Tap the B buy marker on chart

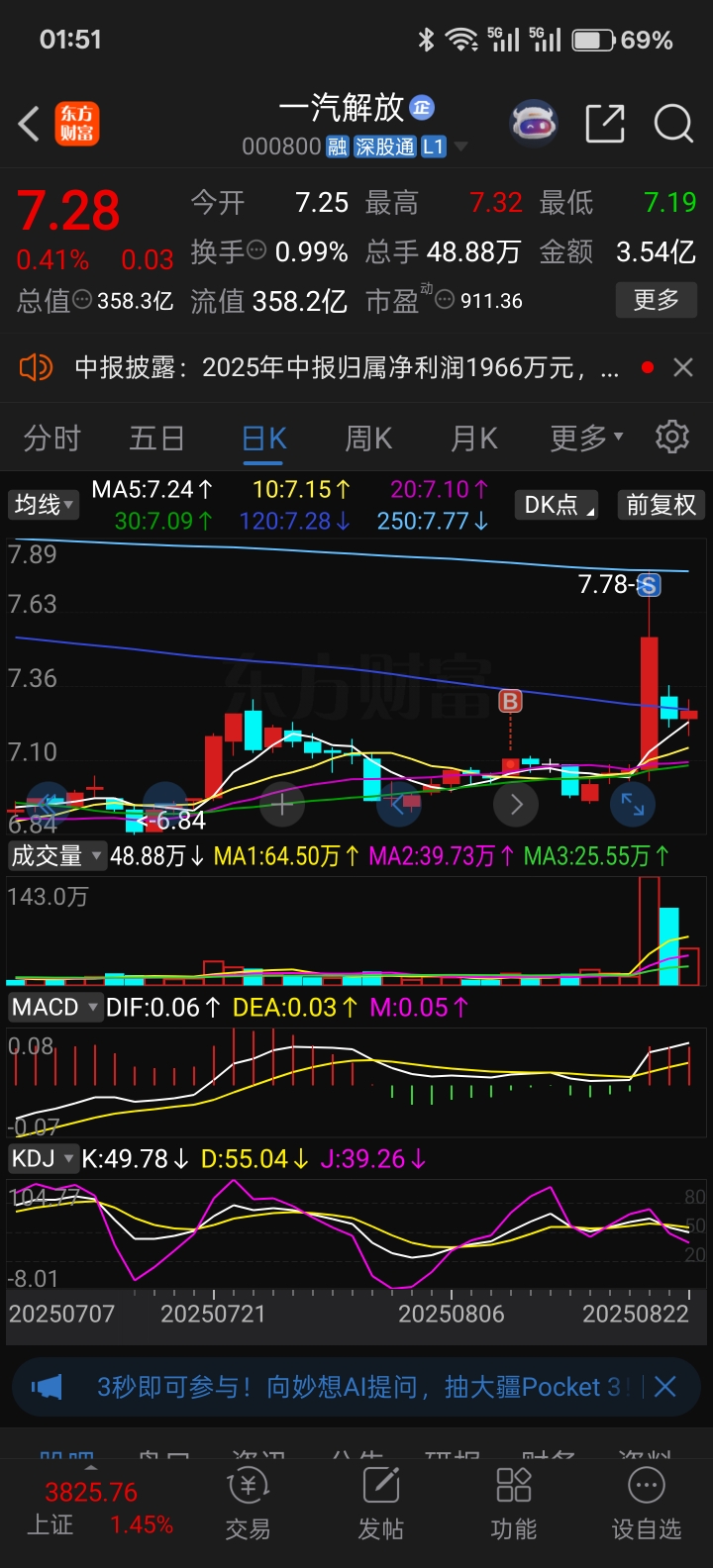tap(510, 702)
